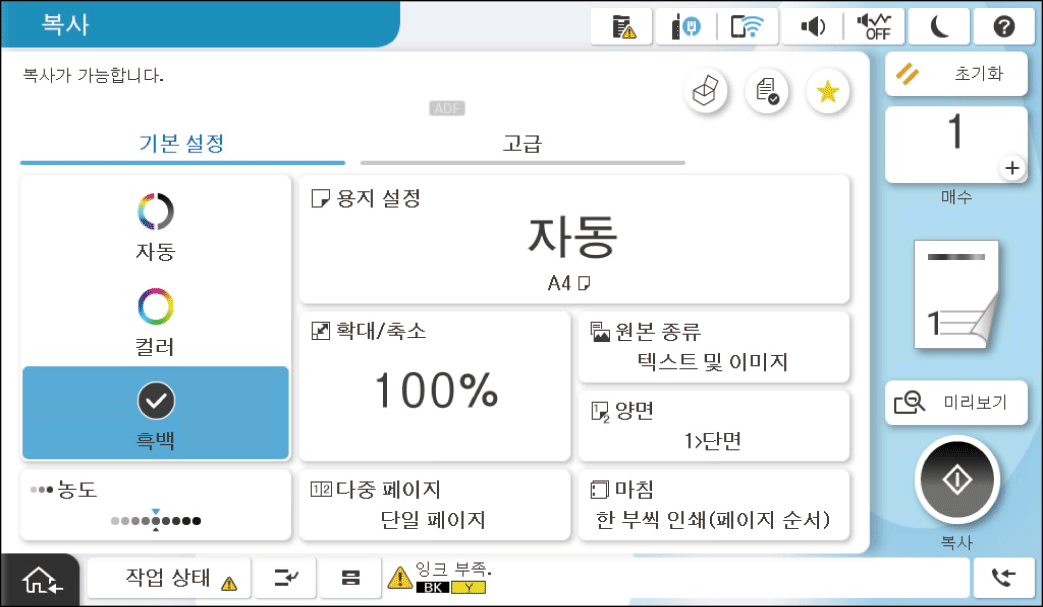Tap the home icon in bottom bar
Screen dimensions: 1043x607
[x=40, y=581]
